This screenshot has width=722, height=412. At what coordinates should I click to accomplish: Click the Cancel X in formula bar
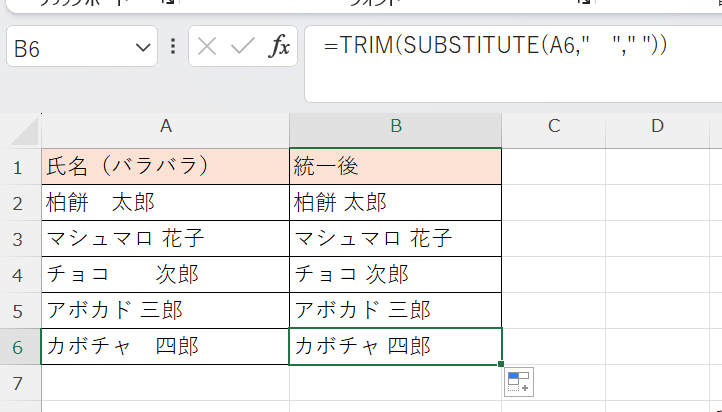[x=207, y=46]
